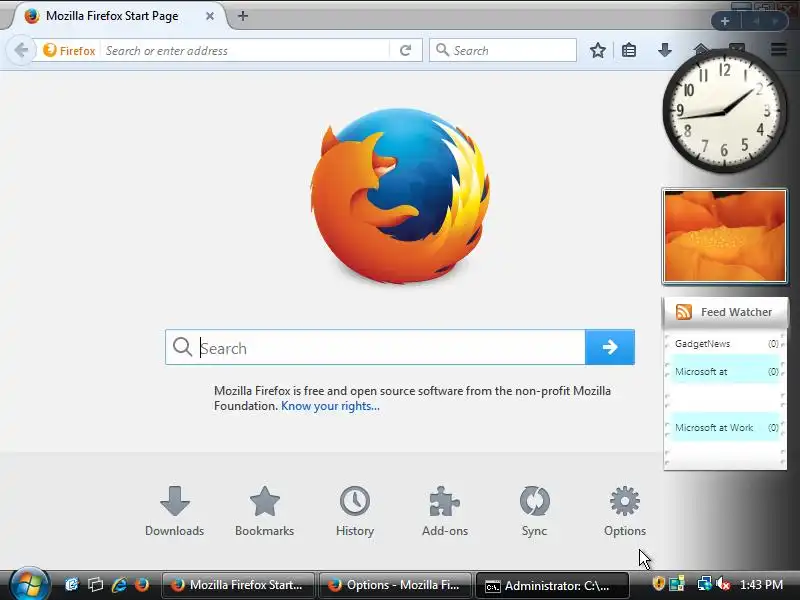Click the orange flower slideshow thumbnail

[x=725, y=236]
